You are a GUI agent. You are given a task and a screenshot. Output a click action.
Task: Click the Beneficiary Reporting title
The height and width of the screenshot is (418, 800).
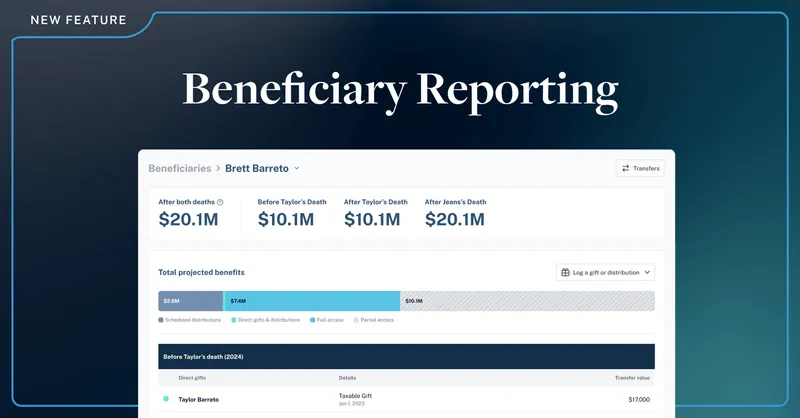pos(401,91)
